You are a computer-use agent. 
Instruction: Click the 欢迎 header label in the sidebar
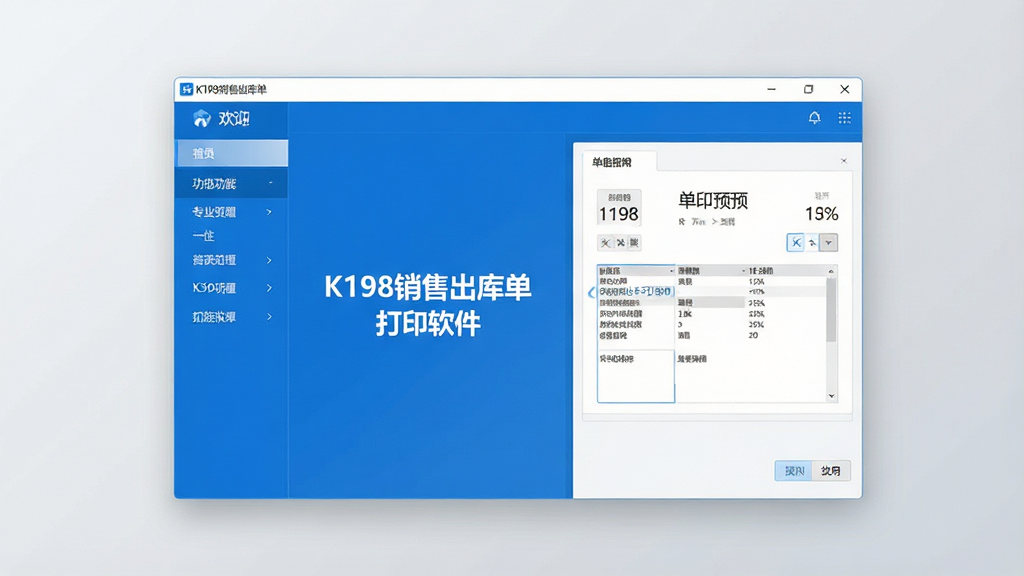[x=234, y=118]
